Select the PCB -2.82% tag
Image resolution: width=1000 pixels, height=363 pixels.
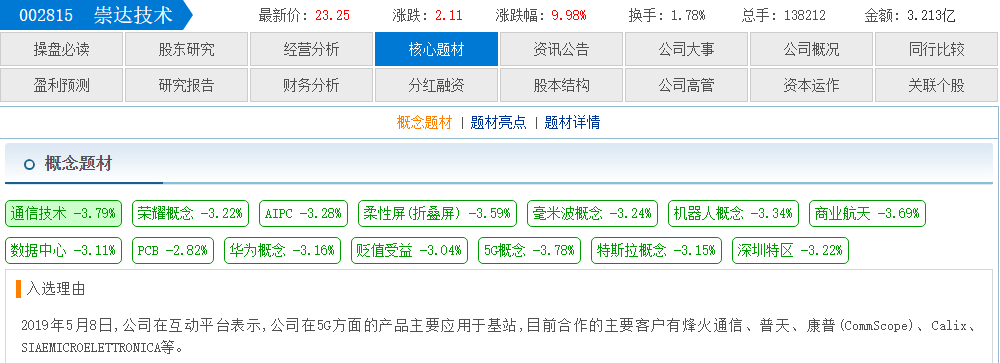[x=173, y=251]
